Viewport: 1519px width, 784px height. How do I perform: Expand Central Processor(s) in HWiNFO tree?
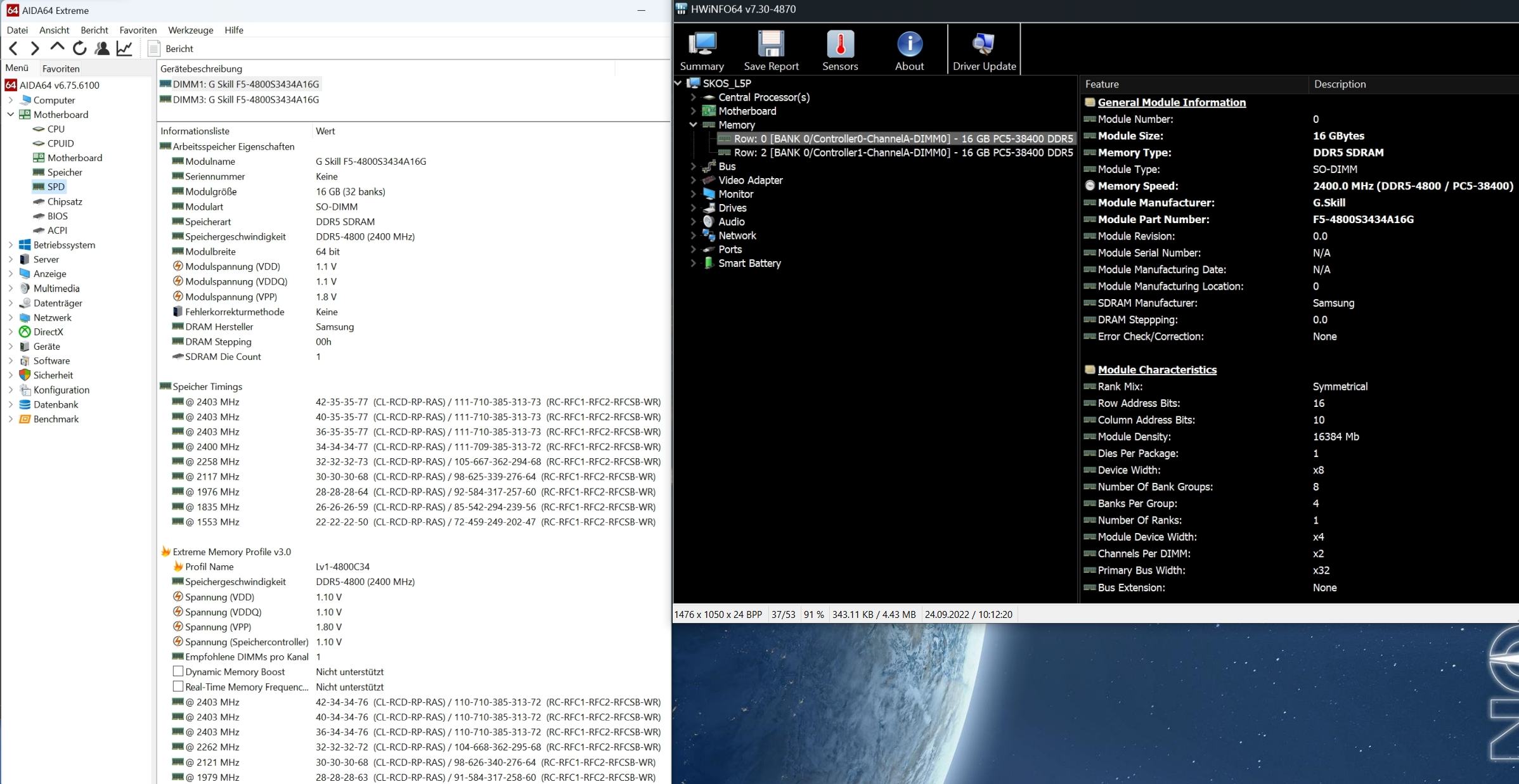point(693,97)
